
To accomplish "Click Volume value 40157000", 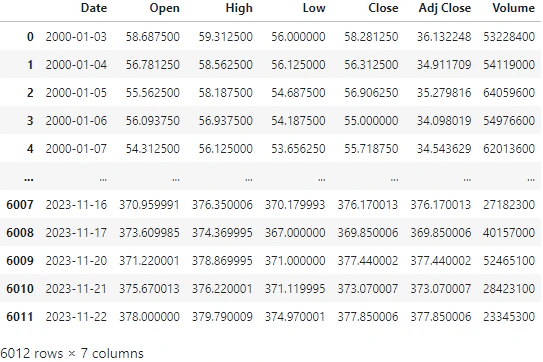I will (509, 233).
